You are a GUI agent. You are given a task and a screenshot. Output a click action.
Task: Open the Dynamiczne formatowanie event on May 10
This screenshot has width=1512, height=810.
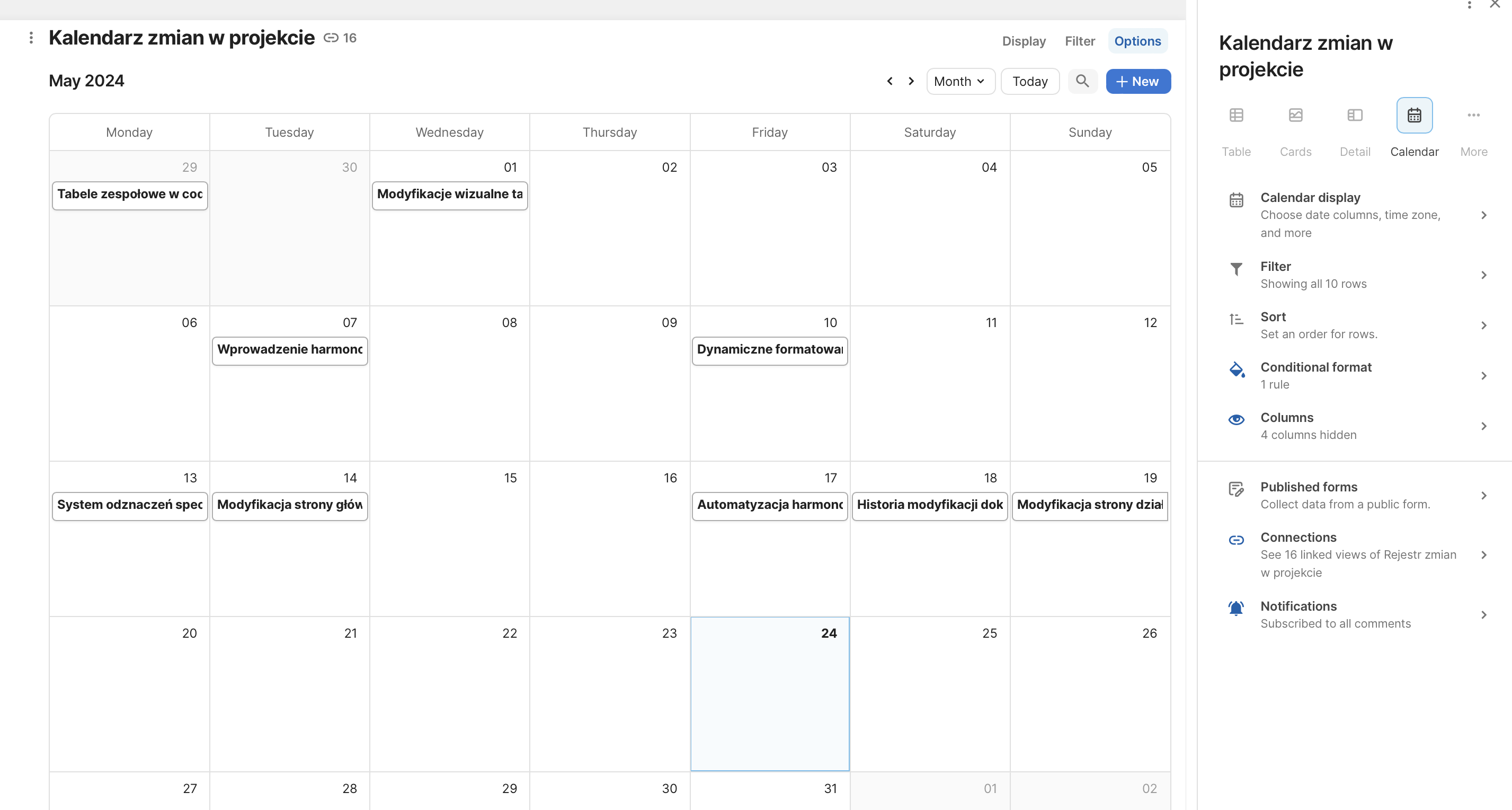pos(769,350)
